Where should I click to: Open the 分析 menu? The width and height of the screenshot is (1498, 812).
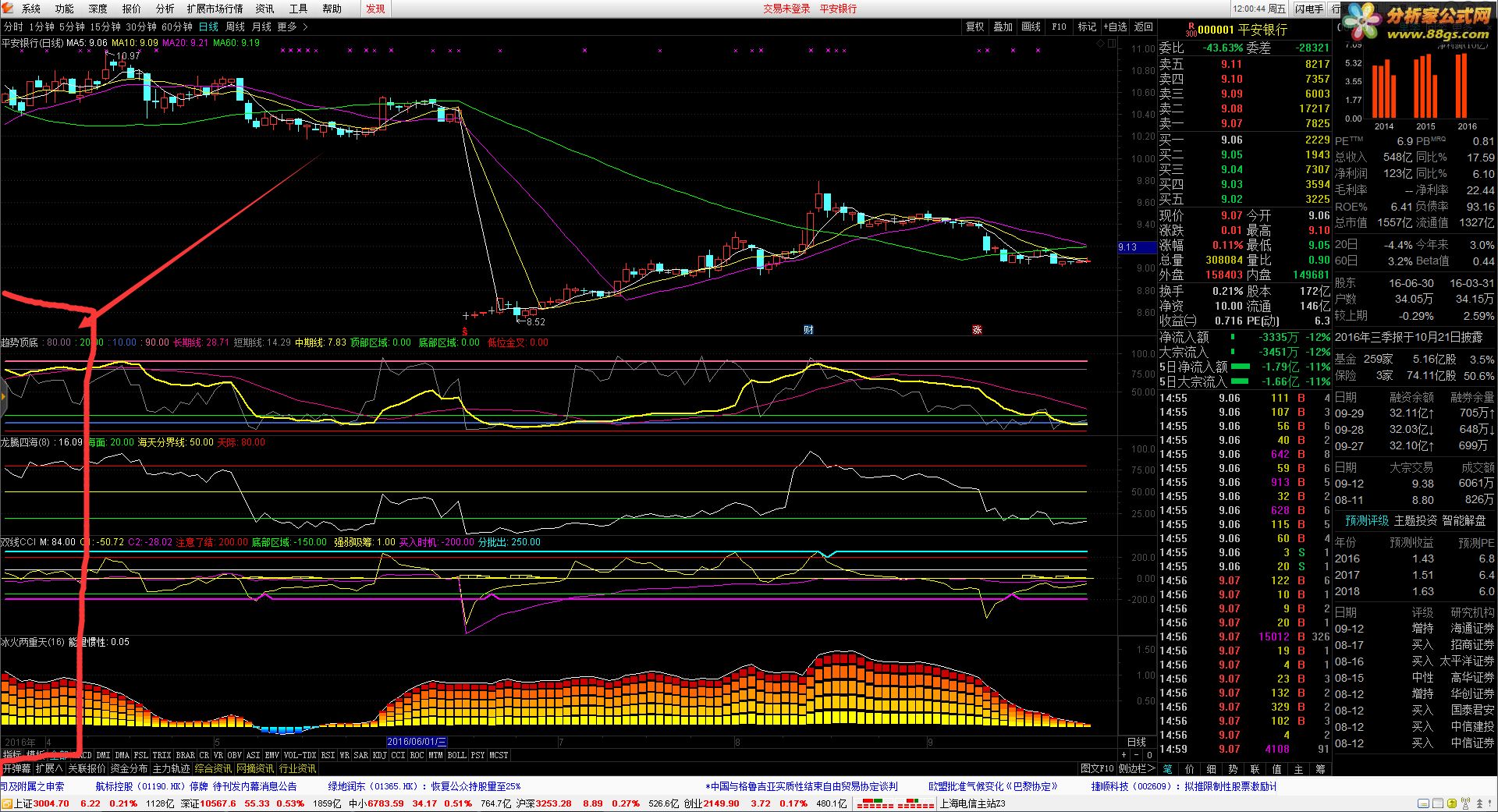click(x=165, y=9)
